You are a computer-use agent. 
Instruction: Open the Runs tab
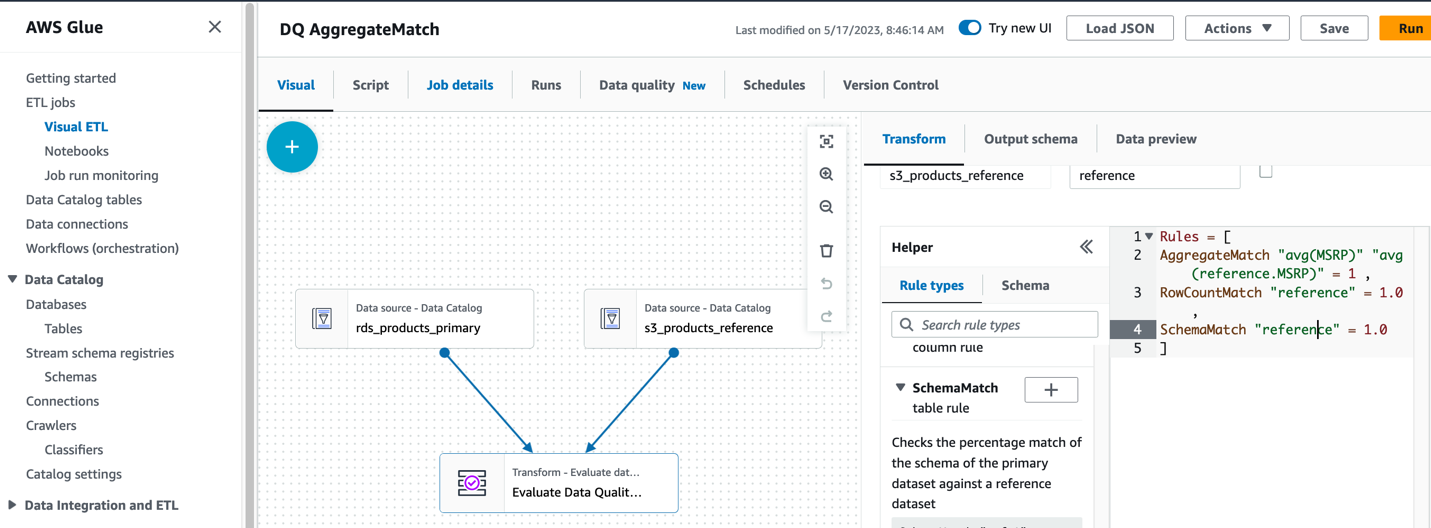pos(546,85)
